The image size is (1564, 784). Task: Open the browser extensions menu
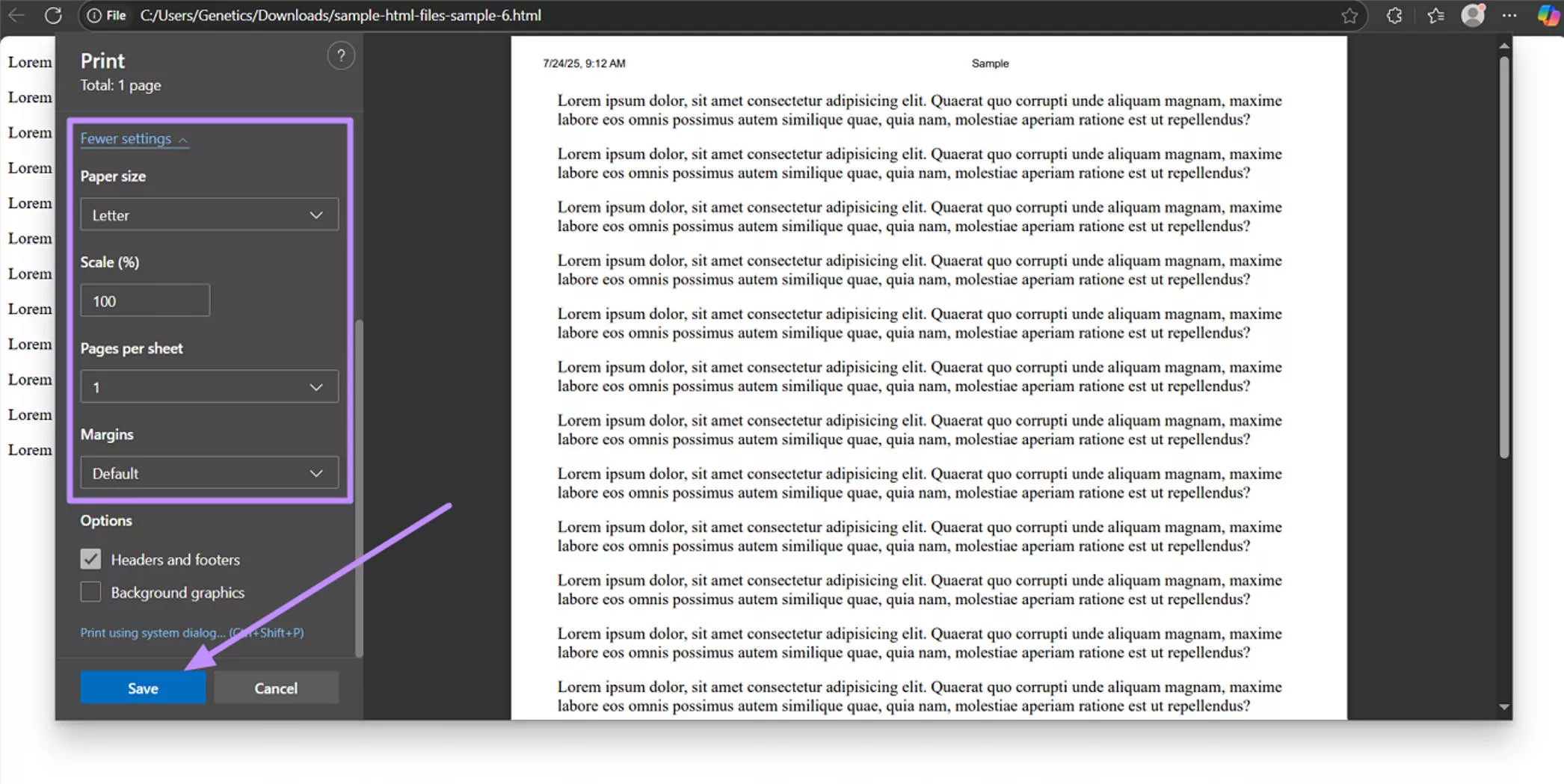point(1394,15)
